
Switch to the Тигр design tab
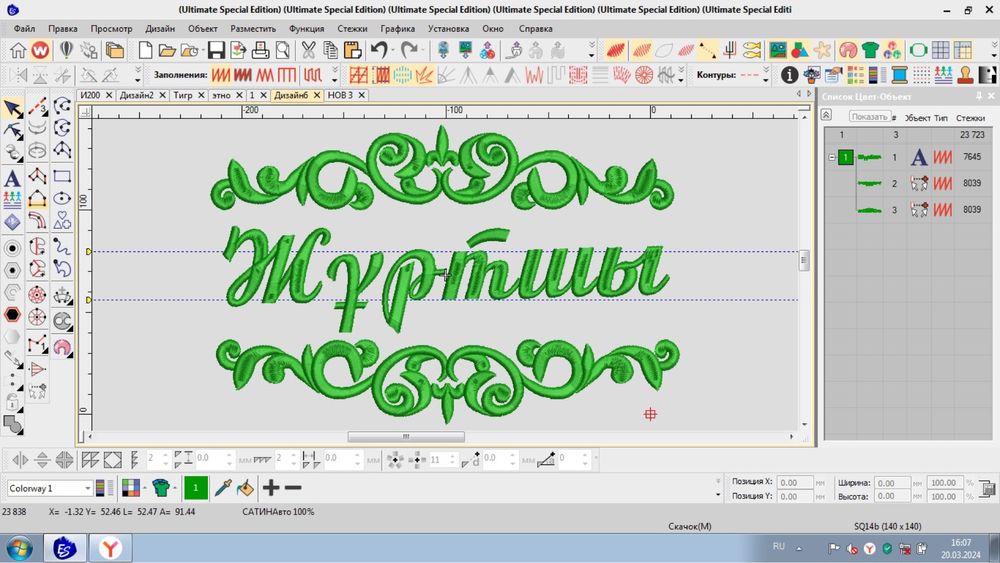[182, 95]
